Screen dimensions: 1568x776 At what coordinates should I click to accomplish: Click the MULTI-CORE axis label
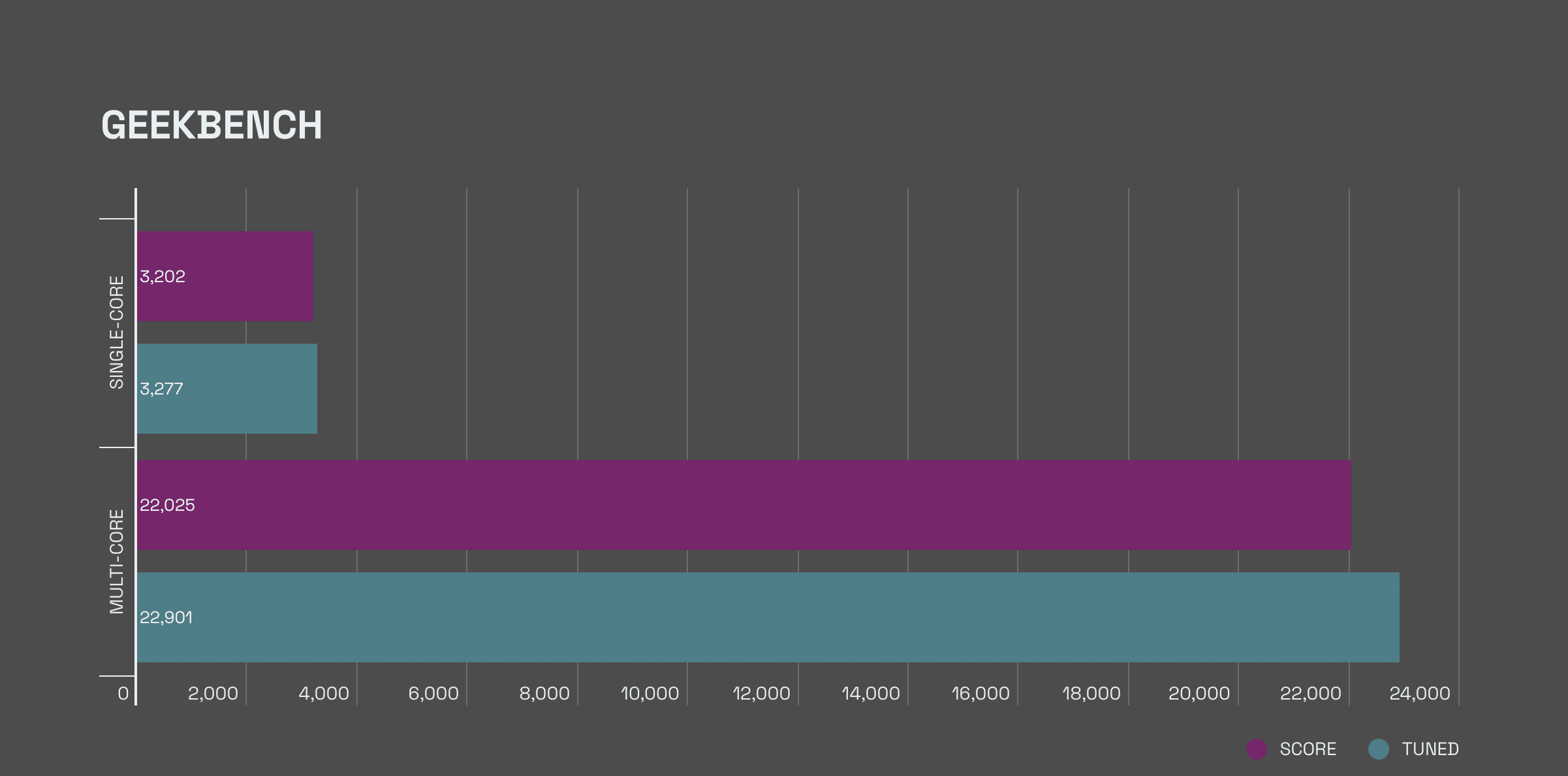pyautogui.click(x=116, y=562)
